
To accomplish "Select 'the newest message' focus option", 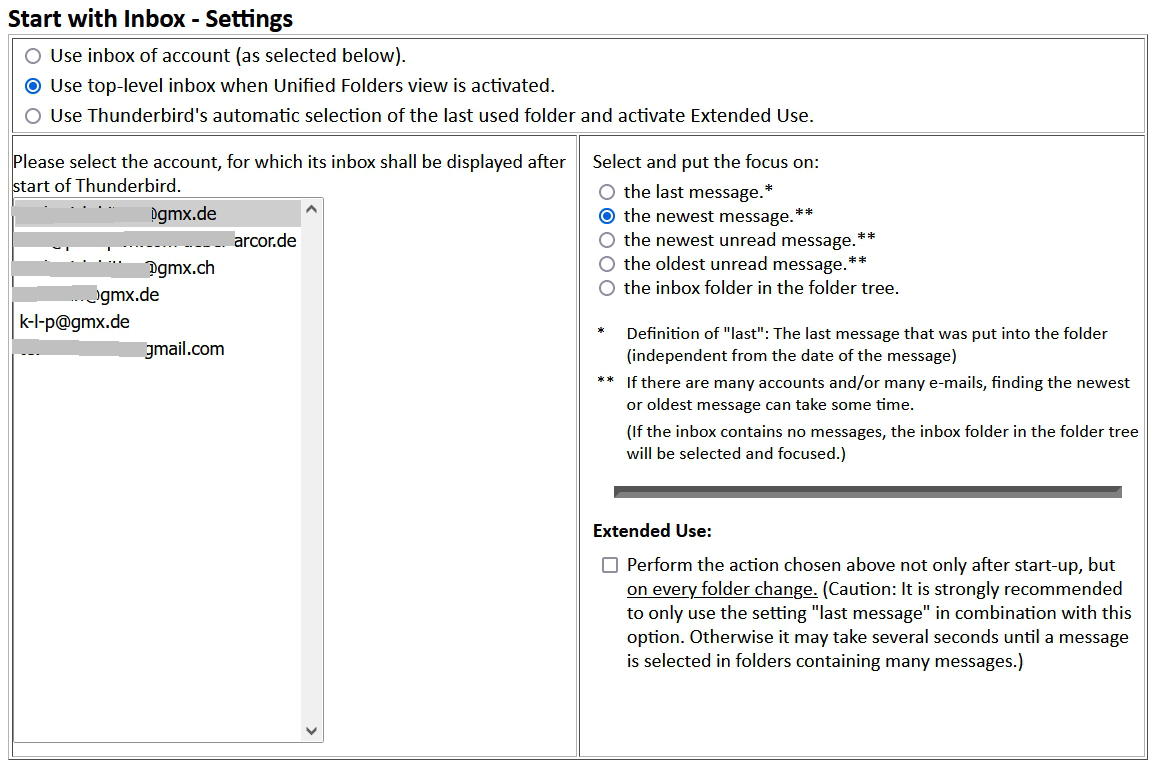I will point(606,216).
